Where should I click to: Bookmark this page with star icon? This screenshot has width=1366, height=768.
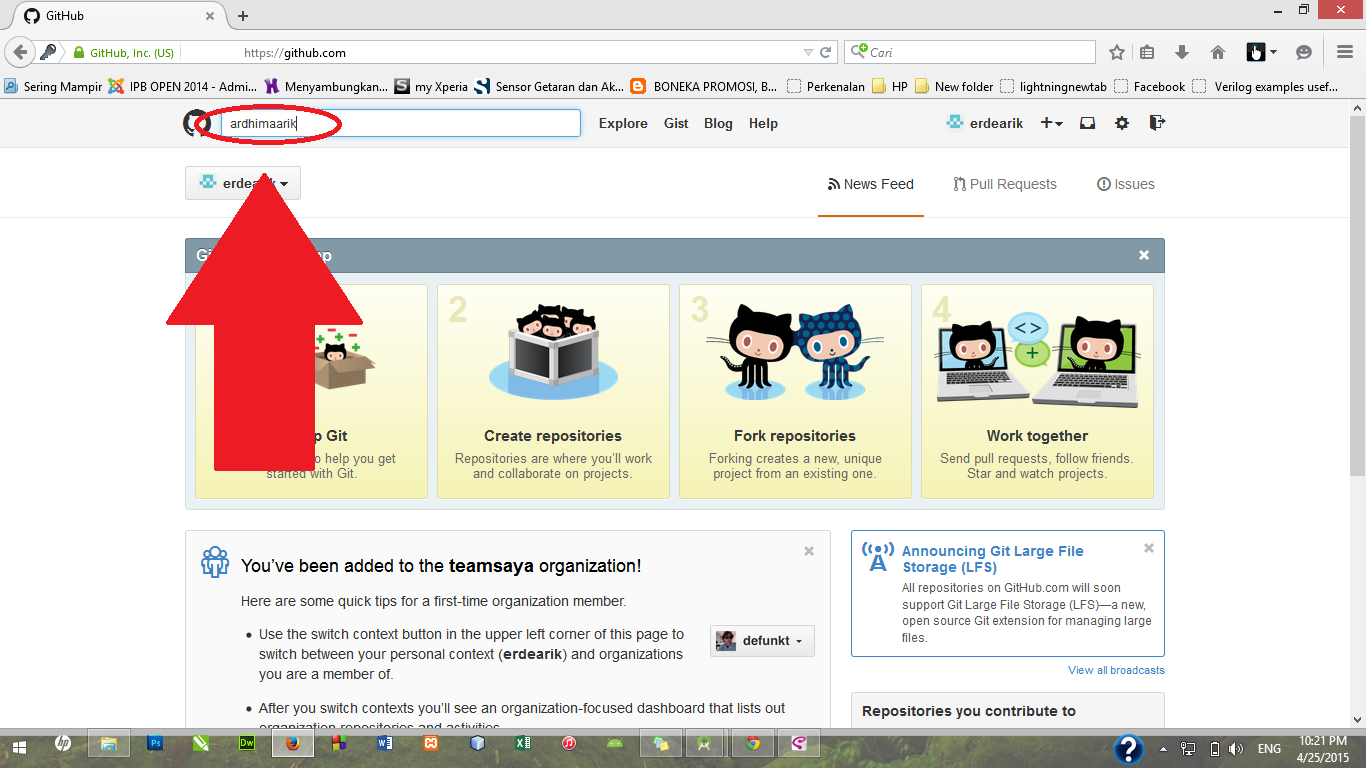1117,52
